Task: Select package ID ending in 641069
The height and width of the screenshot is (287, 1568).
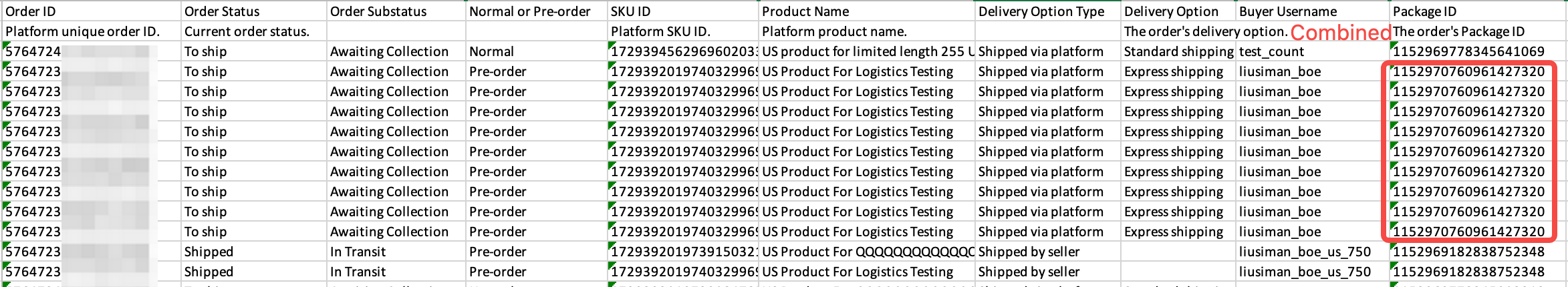Action: (1468, 51)
